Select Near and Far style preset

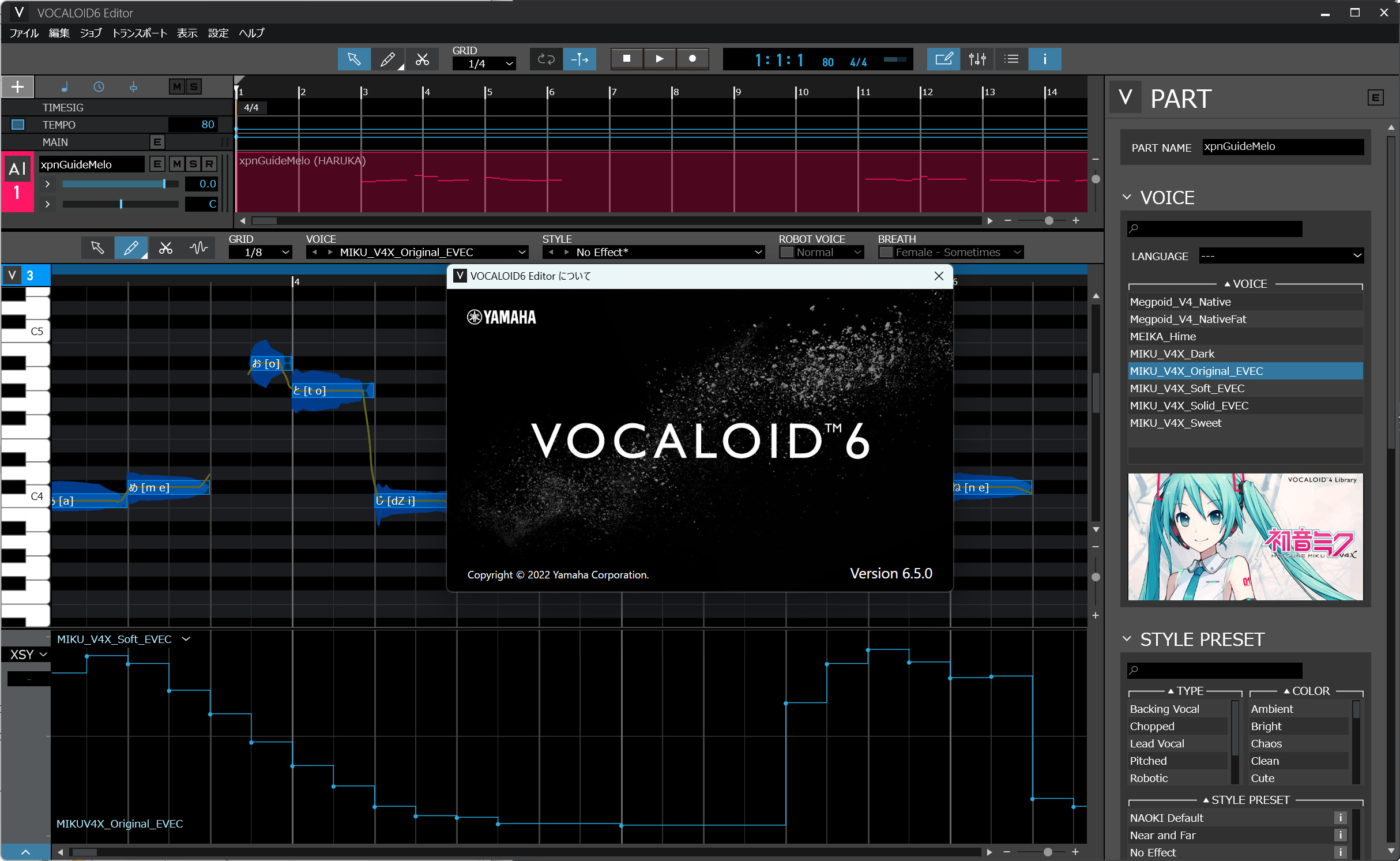(x=1230, y=835)
